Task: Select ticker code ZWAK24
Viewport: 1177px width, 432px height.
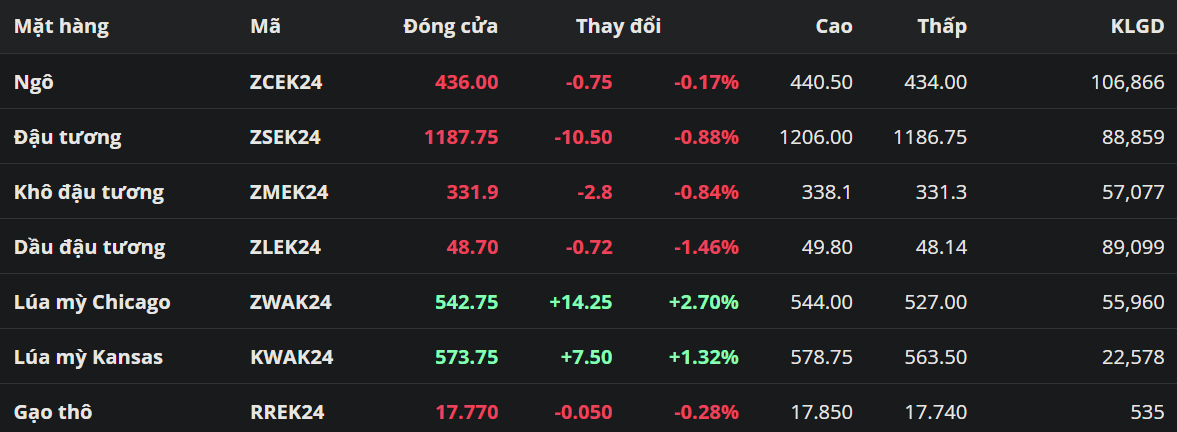Action: pyautogui.click(x=290, y=302)
